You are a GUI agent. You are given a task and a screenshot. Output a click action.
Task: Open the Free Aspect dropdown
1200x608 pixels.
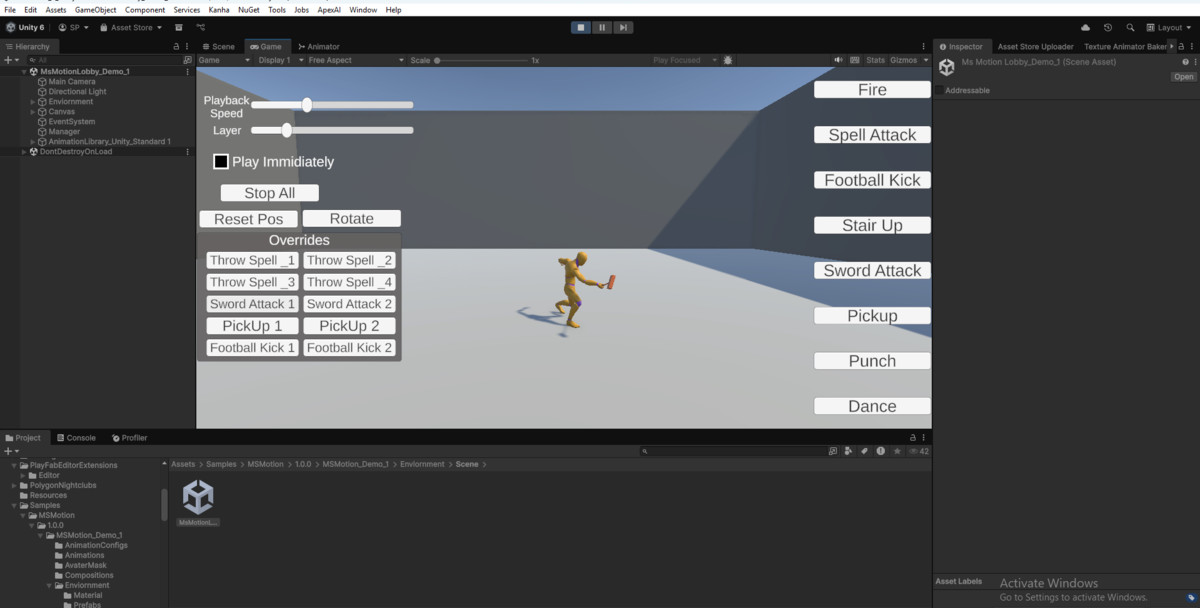click(x=356, y=60)
